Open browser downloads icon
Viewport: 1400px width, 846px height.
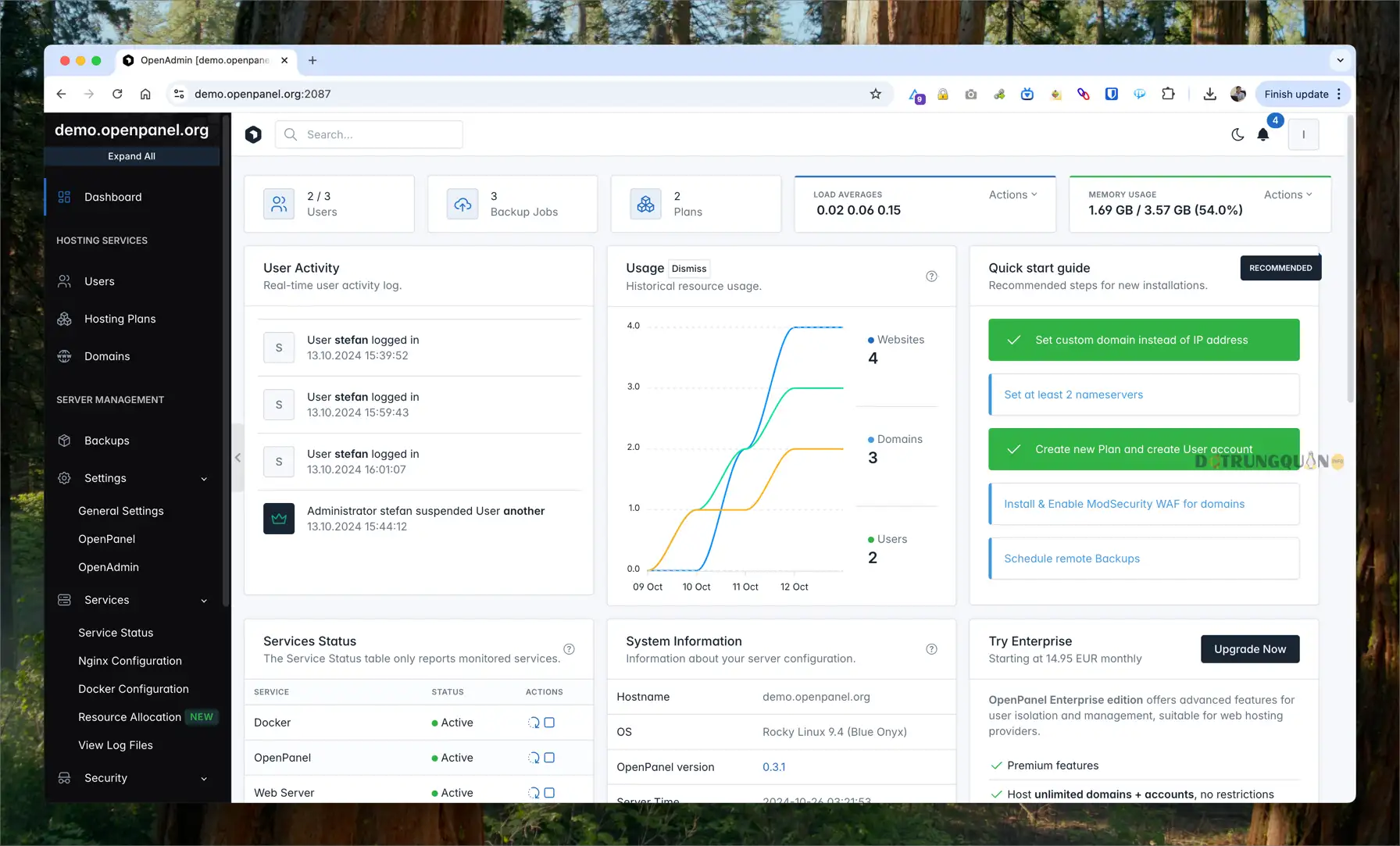(x=1209, y=94)
